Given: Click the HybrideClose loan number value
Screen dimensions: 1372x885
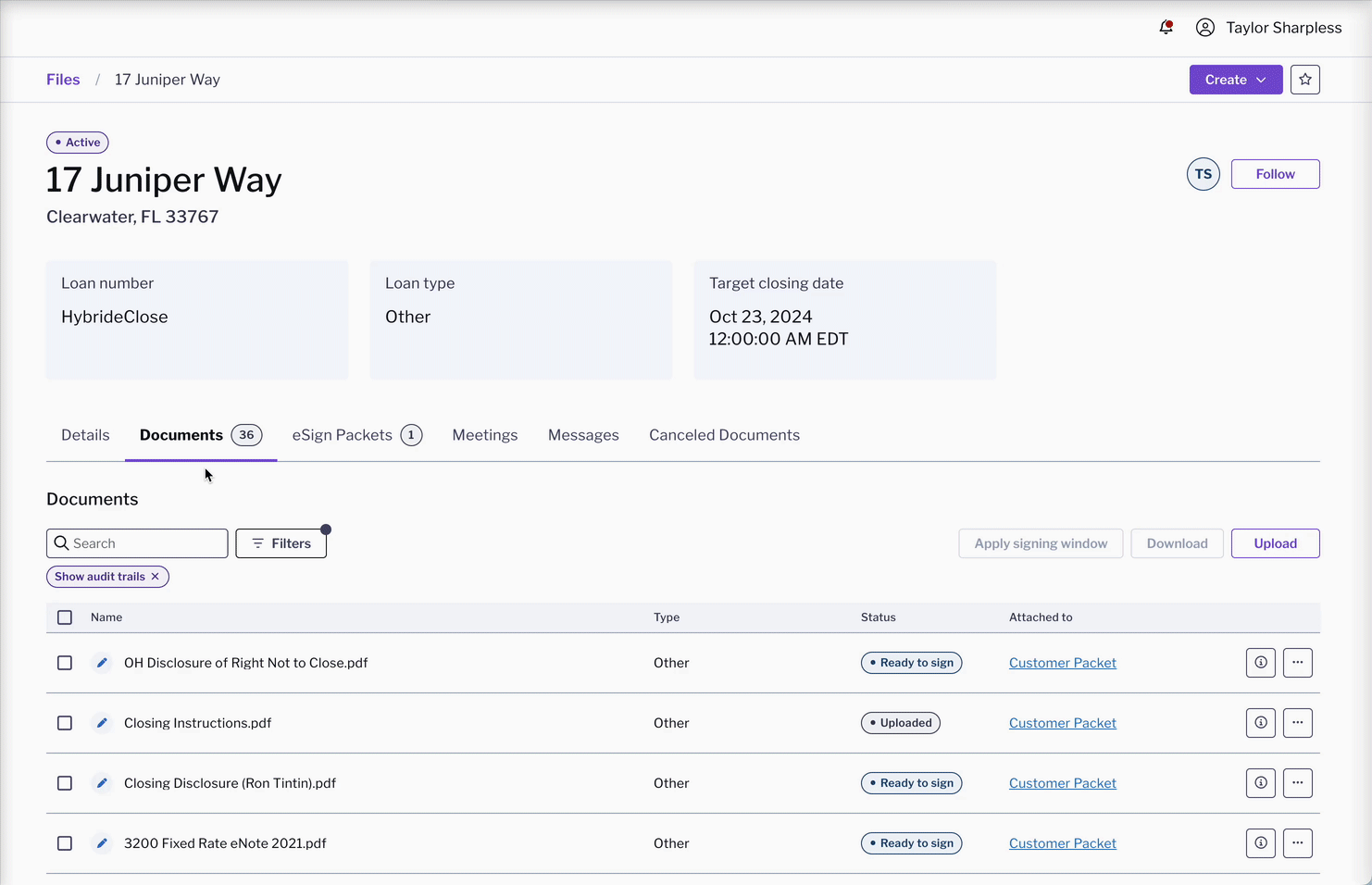Looking at the screenshot, I should click(115, 317).
